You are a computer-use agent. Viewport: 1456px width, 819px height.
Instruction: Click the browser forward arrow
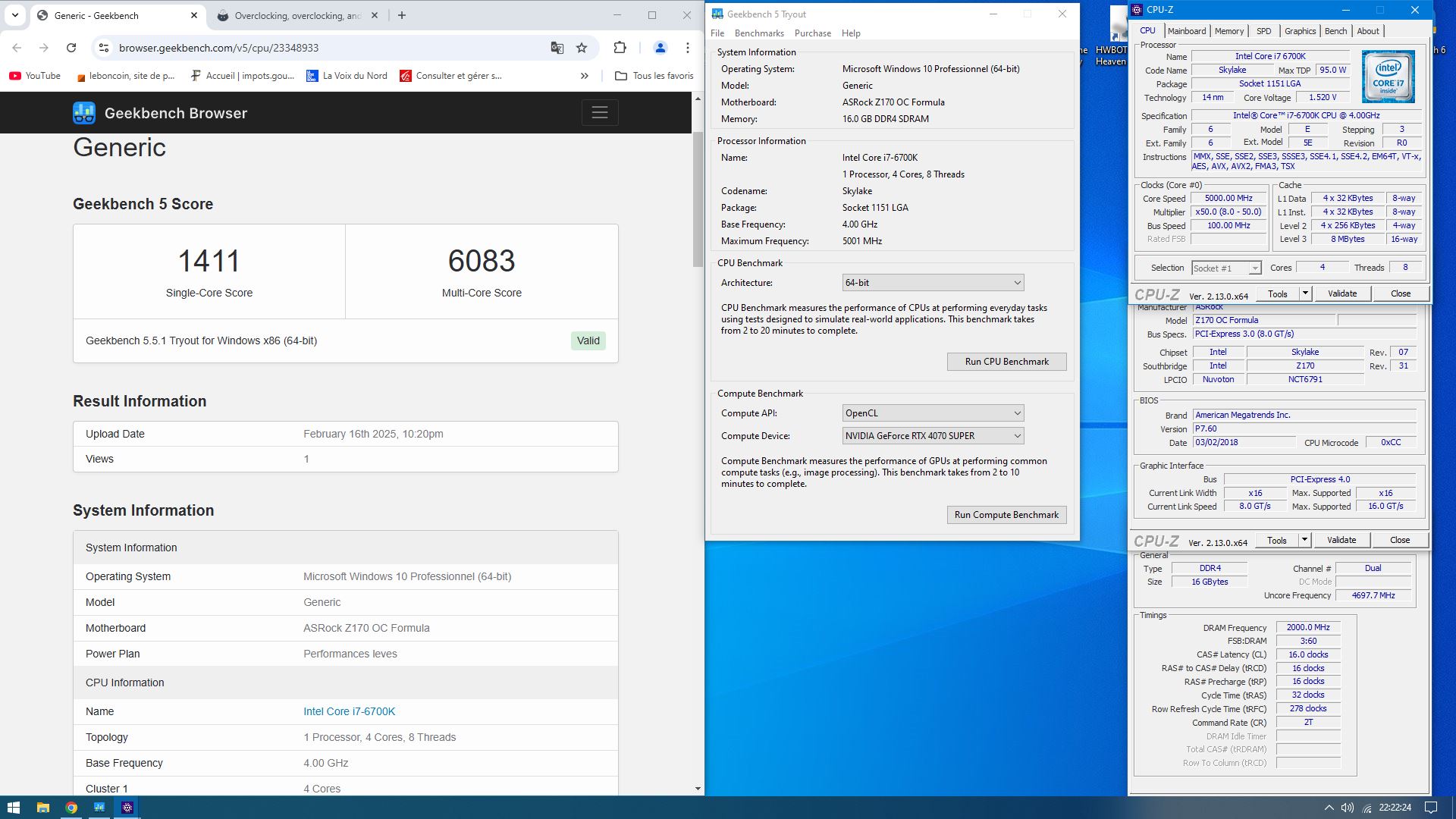tap(44, 48)
